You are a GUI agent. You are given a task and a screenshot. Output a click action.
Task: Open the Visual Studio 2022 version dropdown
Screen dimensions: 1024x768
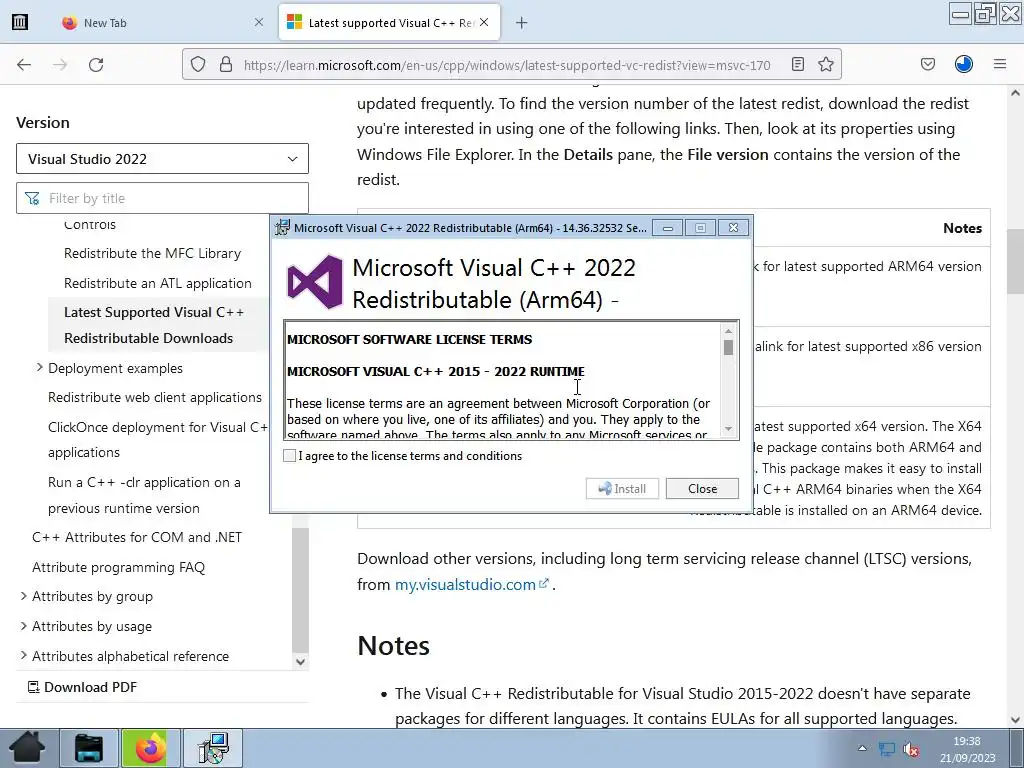162,159
